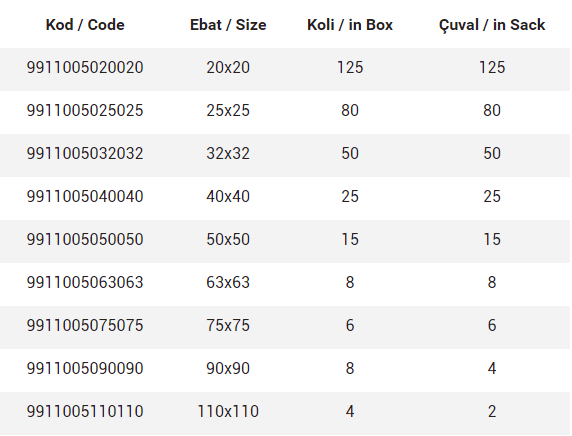Click the Ebat / Size column header
This screenshot has height=436, width=572.
(x=228, y=25)
